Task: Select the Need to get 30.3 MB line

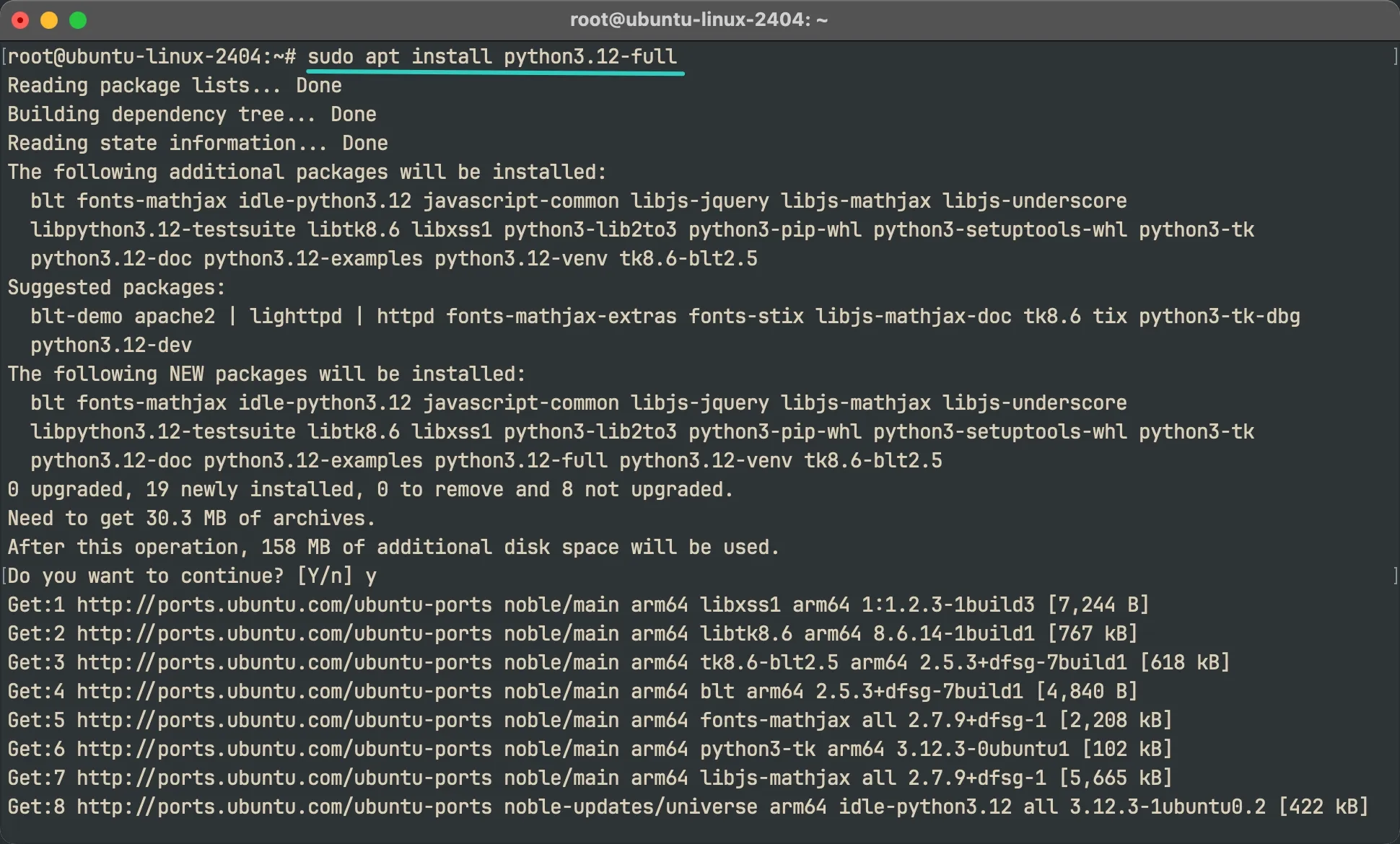Action: [x=191, y=518]
